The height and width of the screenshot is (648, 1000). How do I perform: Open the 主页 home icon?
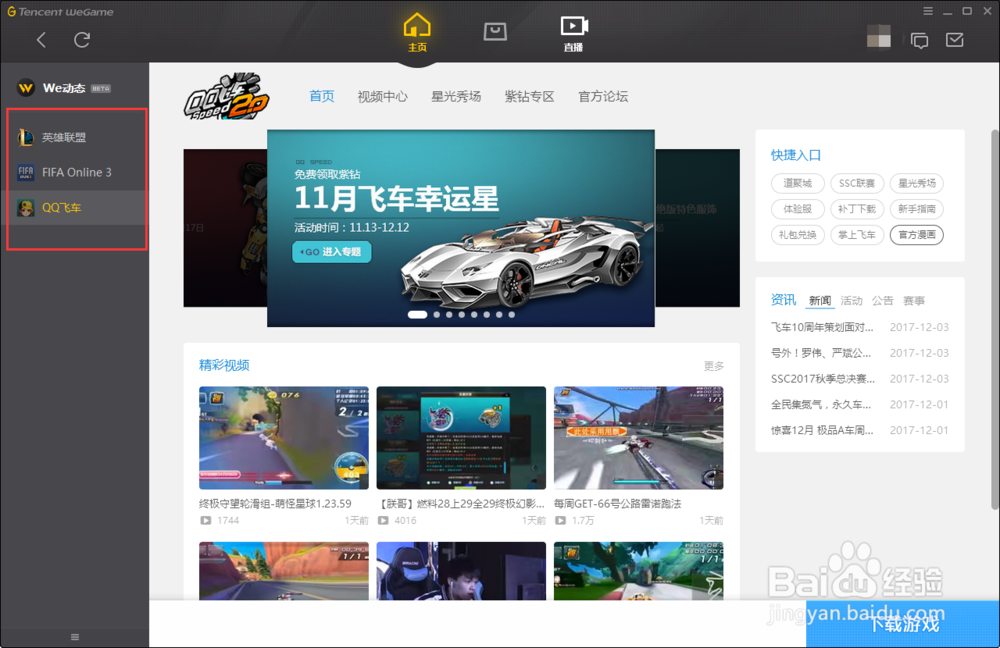click(x=417, y=33)
